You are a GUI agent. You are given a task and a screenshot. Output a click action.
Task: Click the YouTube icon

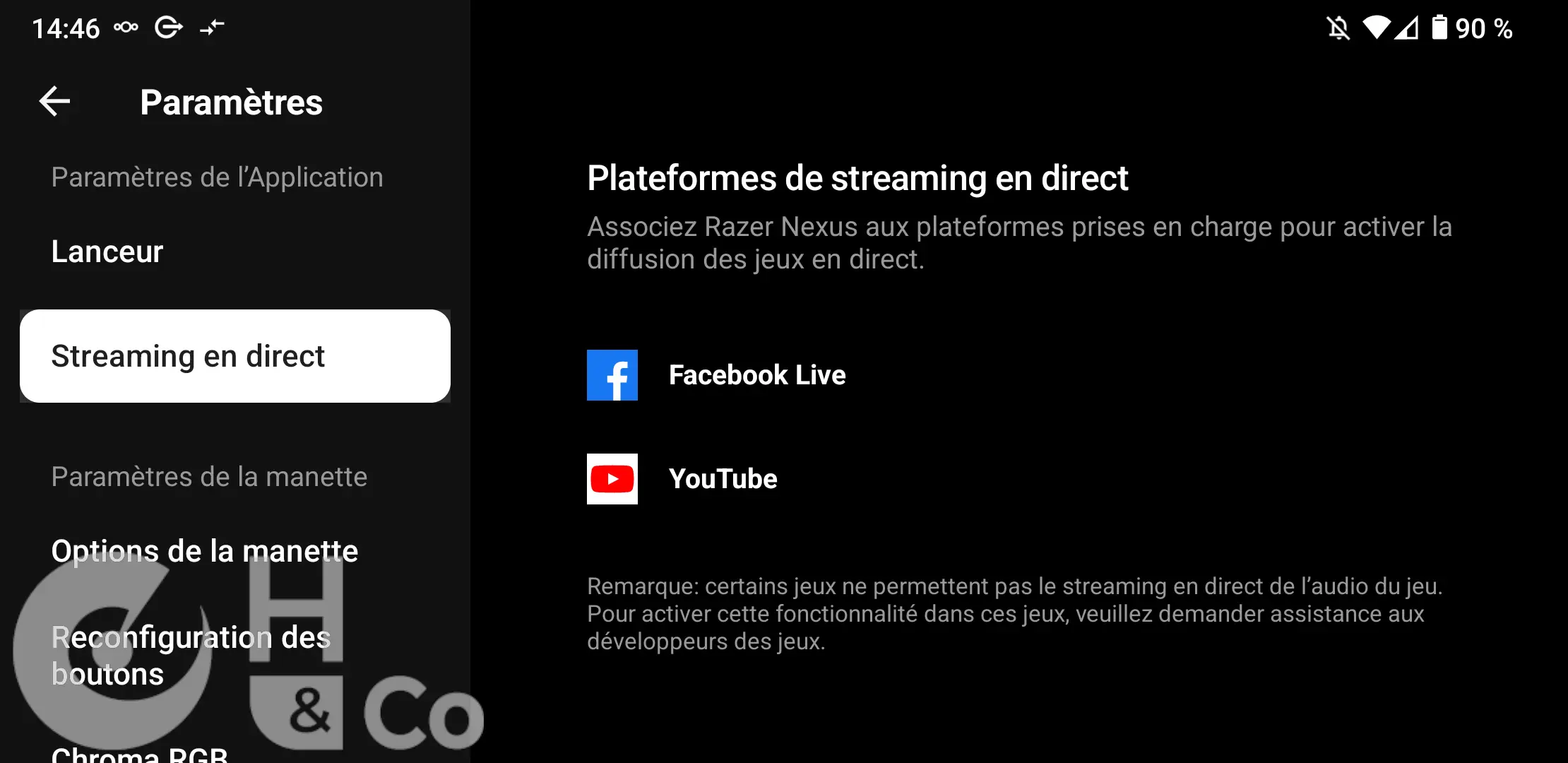click(612, 478)
